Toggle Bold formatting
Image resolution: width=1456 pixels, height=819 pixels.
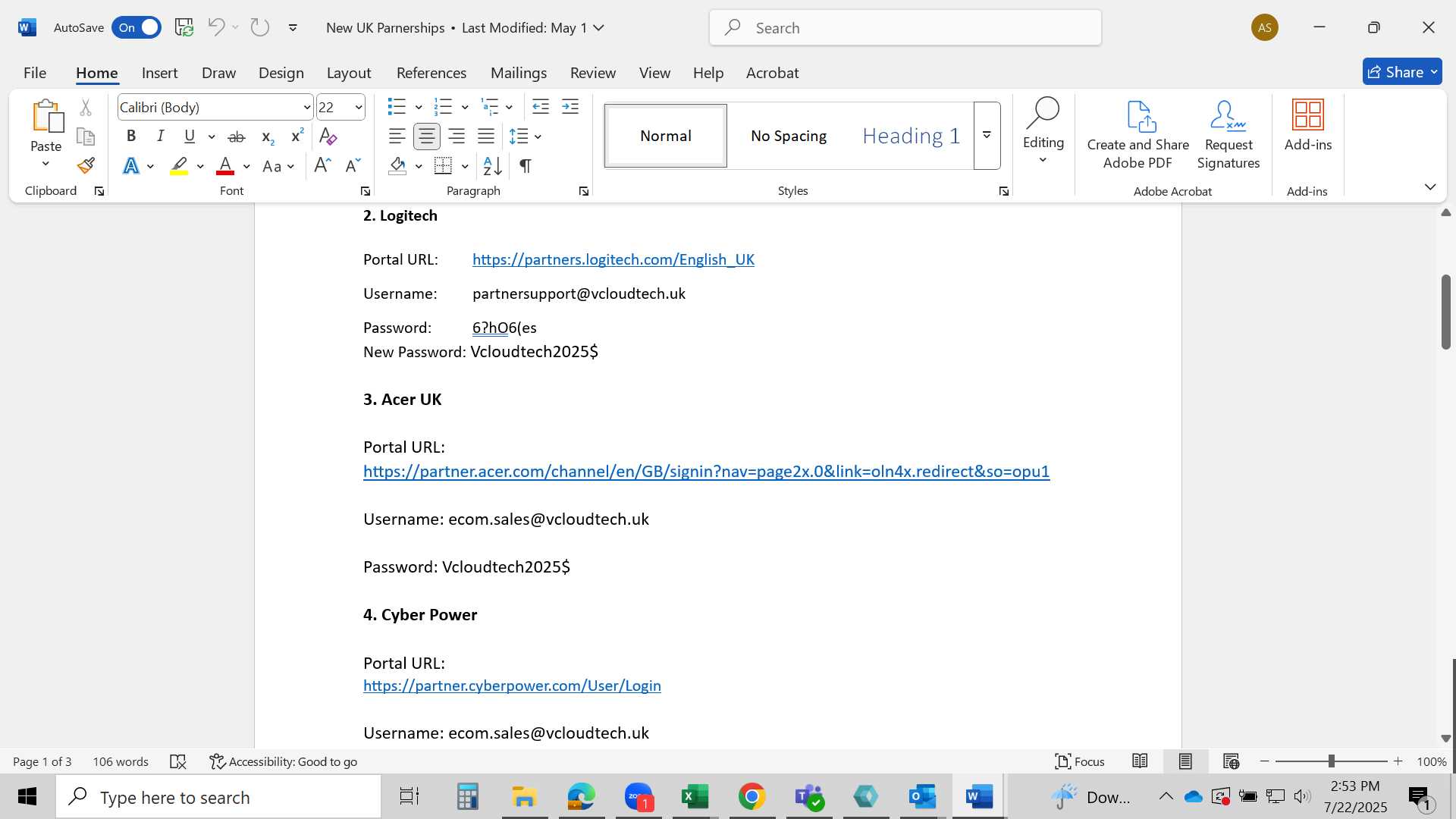click(131, 136)
